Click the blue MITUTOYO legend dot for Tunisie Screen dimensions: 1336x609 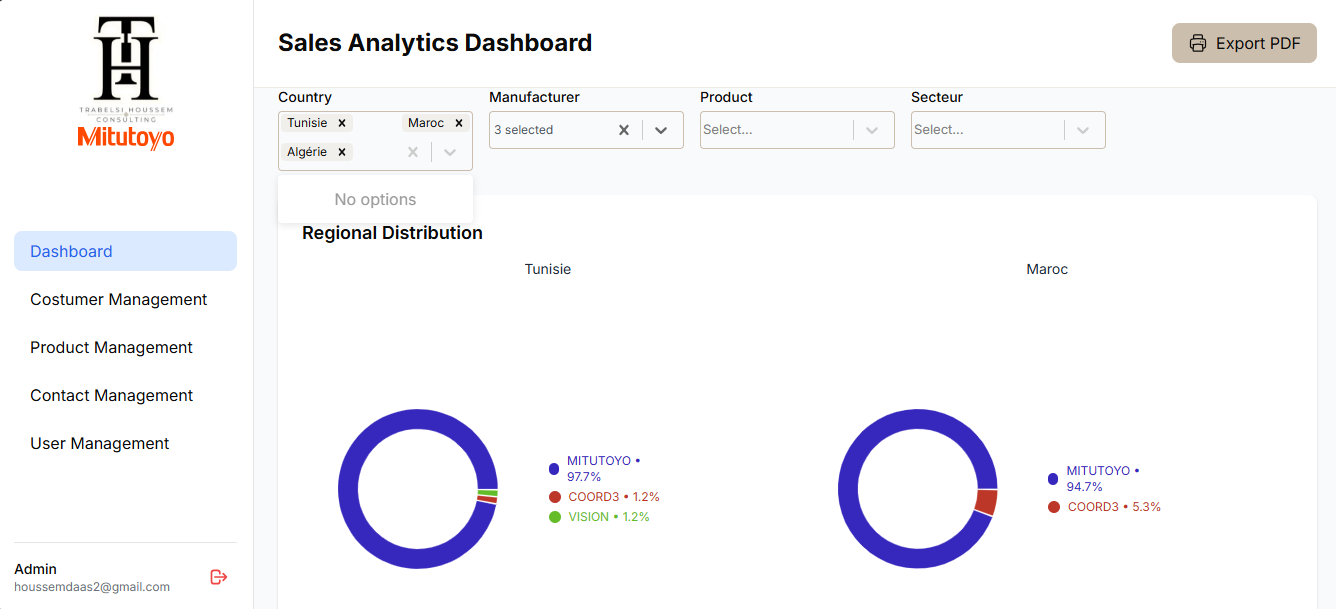554,469
